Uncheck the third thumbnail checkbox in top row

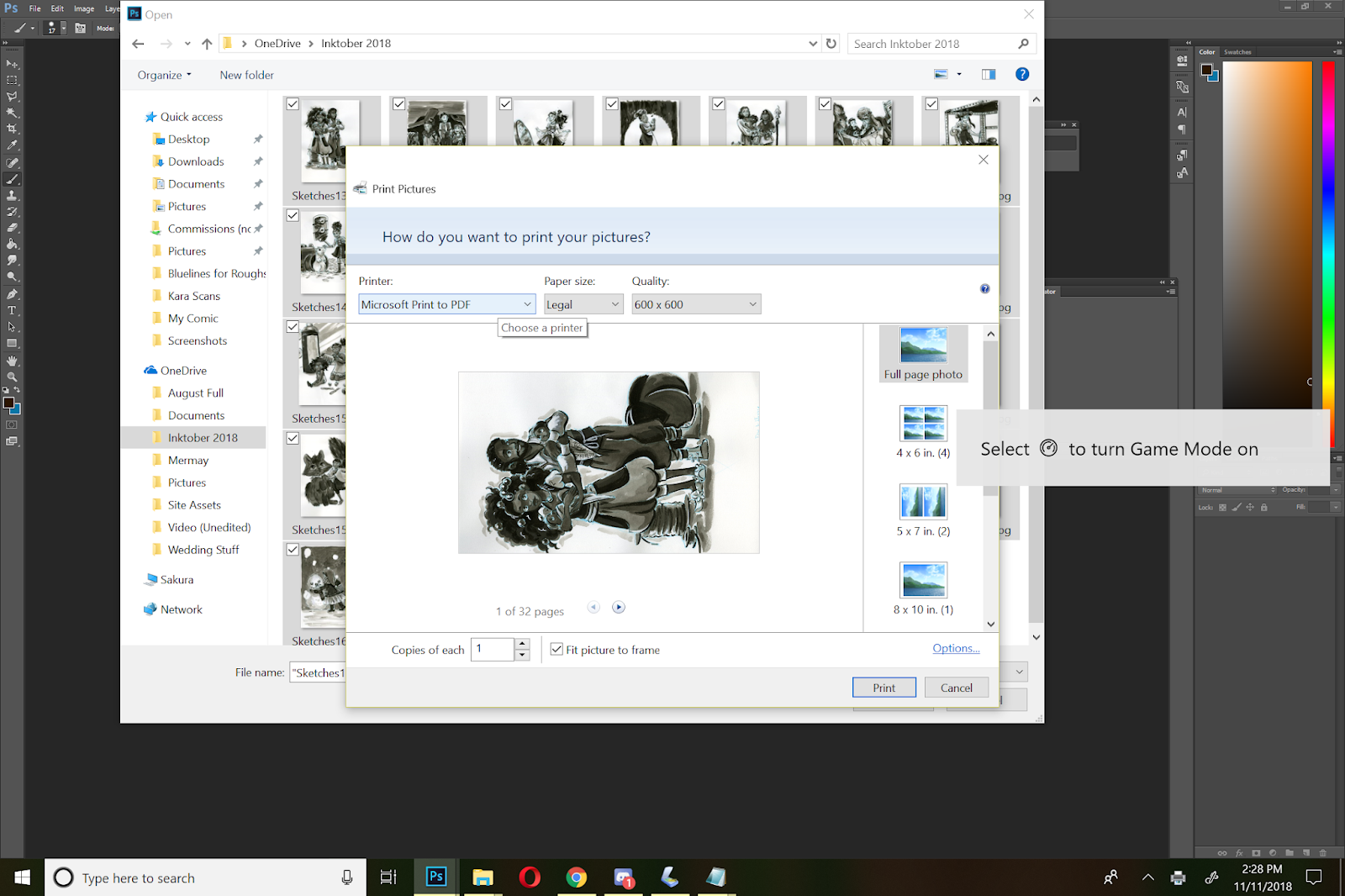(505, 104)
